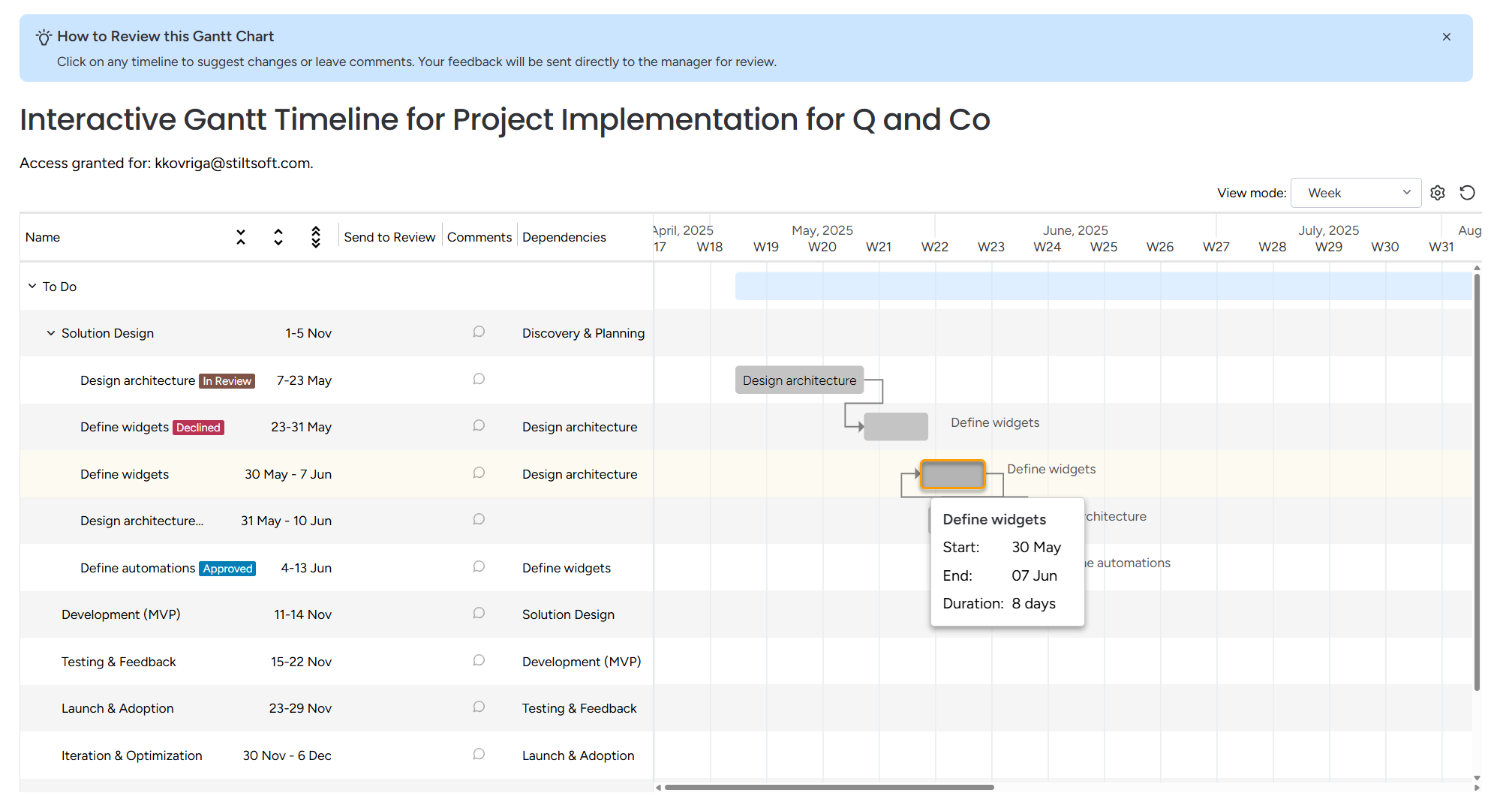Open comment icon for Launch & Adoption
1512x802 pixels.
coord(479,707)
